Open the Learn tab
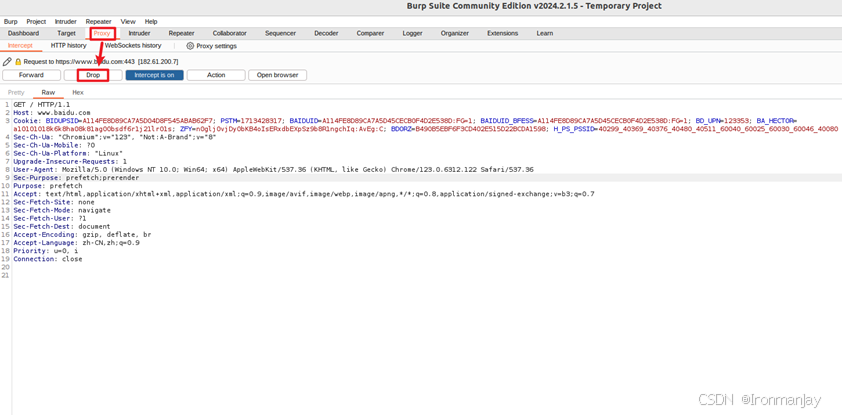842x415 pixels. (x=545, y=33)
